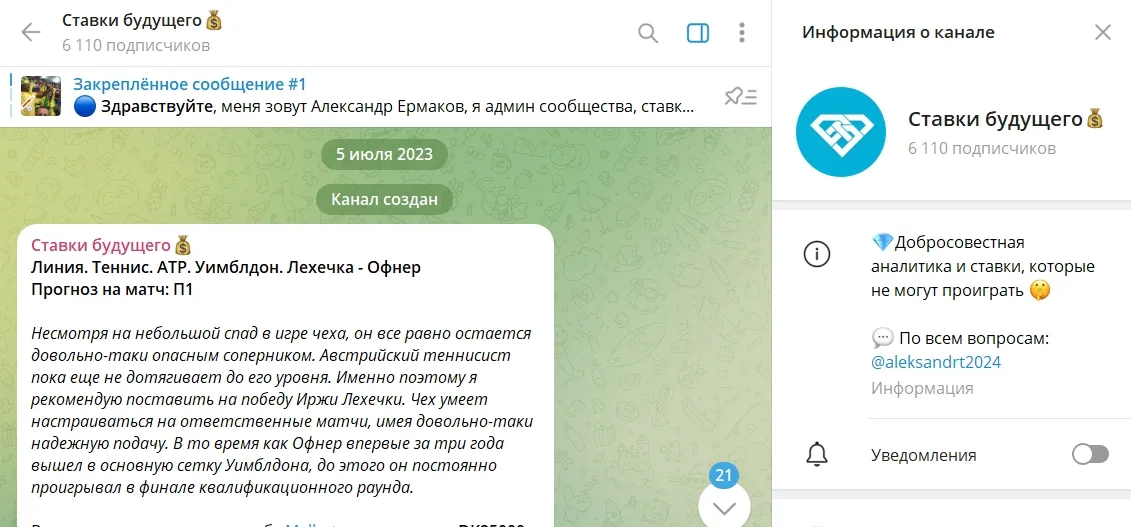Click the post author name Ставки будущего
This screenshot has width=1131, height=527.
point(111,244)
